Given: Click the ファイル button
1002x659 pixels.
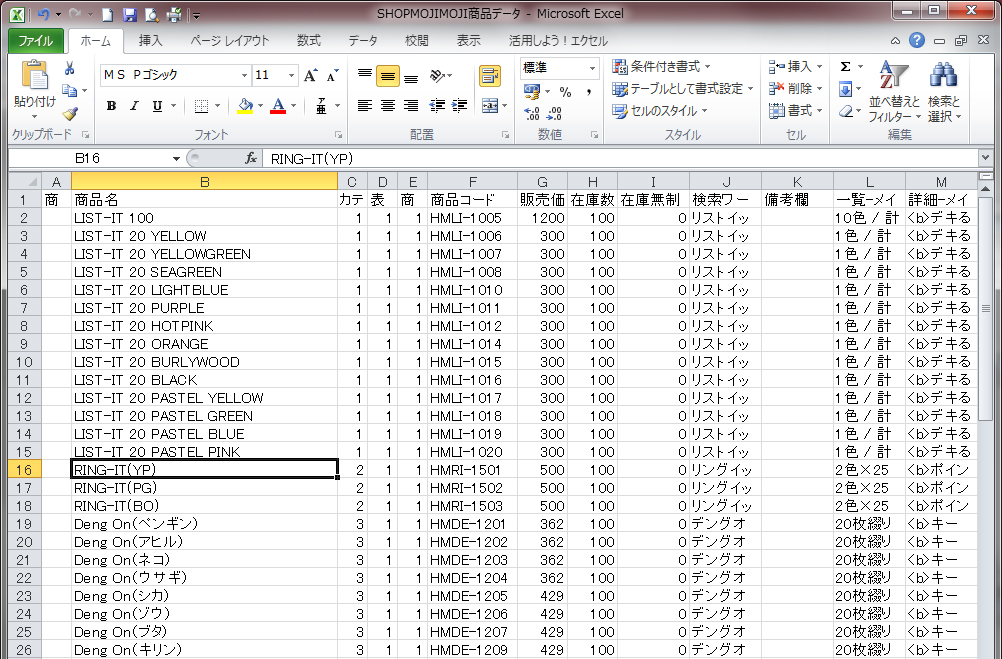Looking at the screenshot, I should click(36, 41).
